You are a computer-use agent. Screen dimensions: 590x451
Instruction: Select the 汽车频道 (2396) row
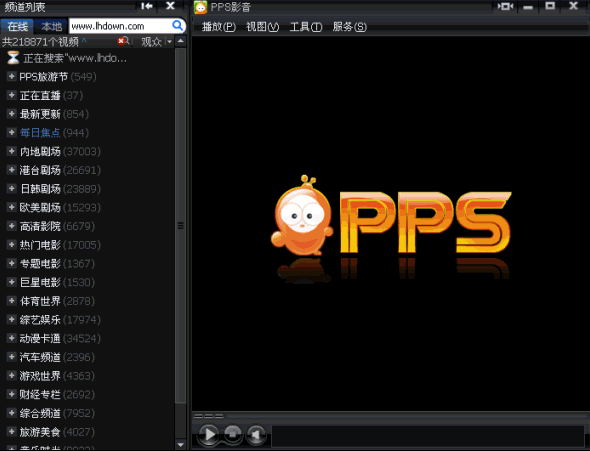[88, 357]
